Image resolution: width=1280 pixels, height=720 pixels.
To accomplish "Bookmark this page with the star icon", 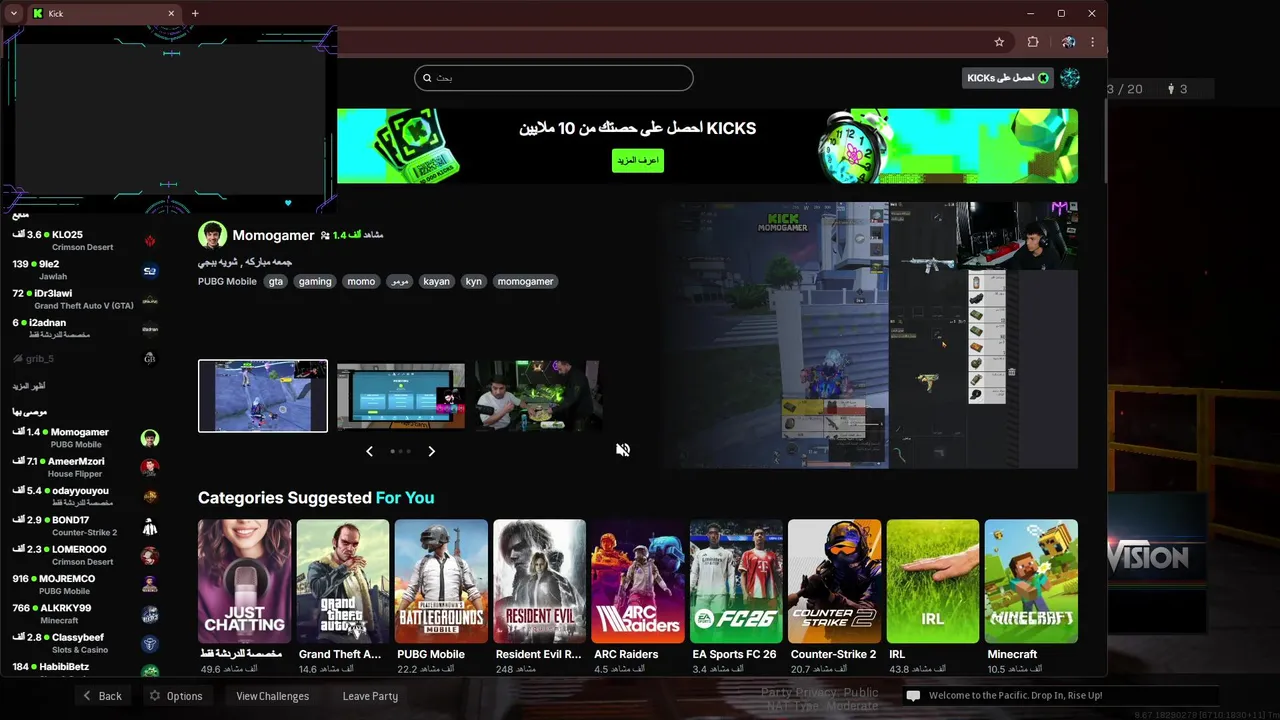I will [x=999, y=42].
